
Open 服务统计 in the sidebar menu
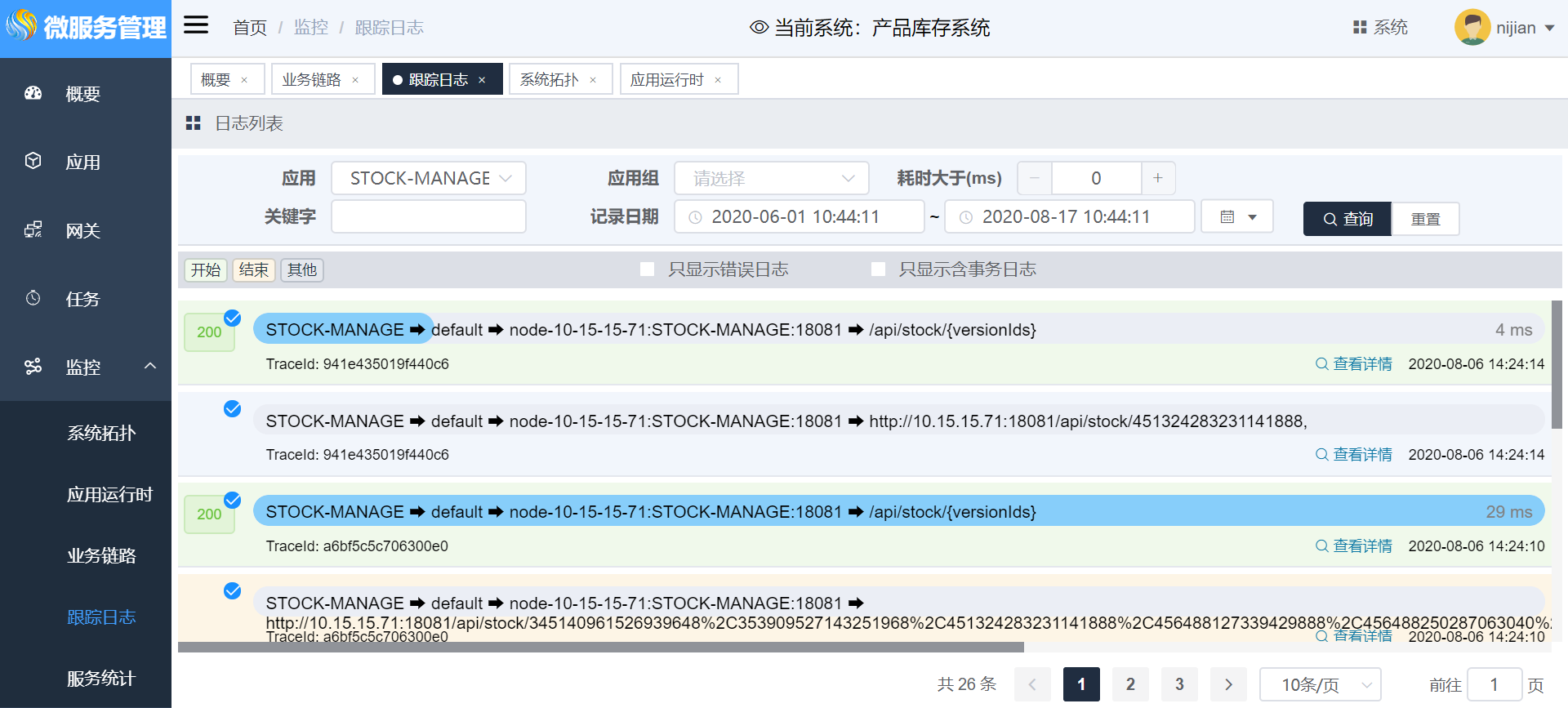(101, 678)
